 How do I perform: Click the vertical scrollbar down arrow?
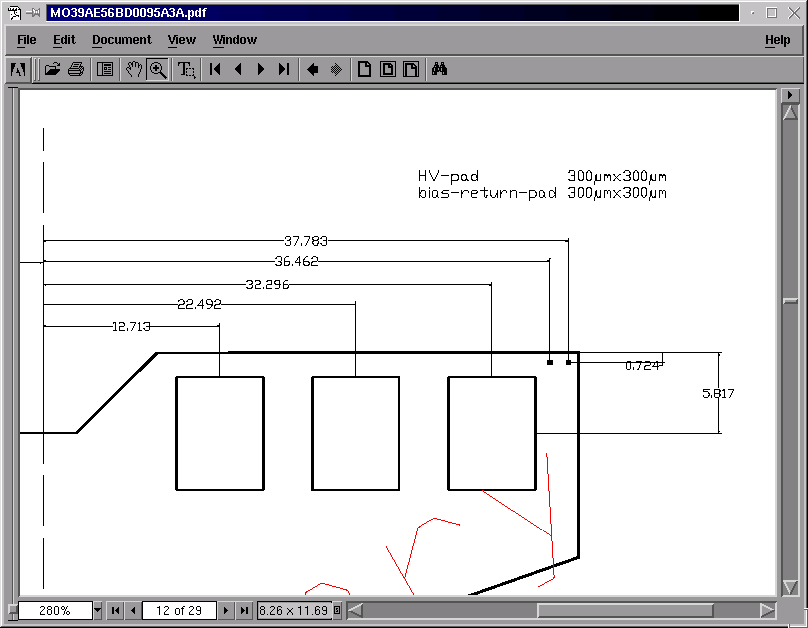point(790,587)
